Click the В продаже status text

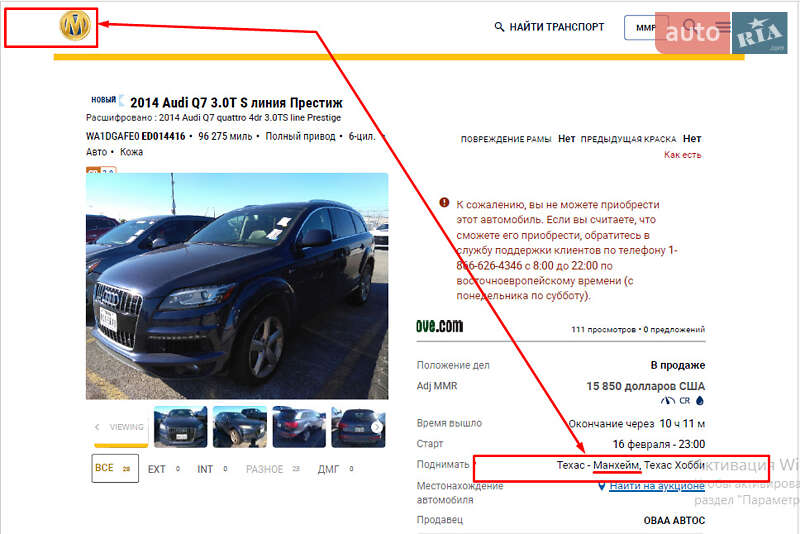(678, 365)
